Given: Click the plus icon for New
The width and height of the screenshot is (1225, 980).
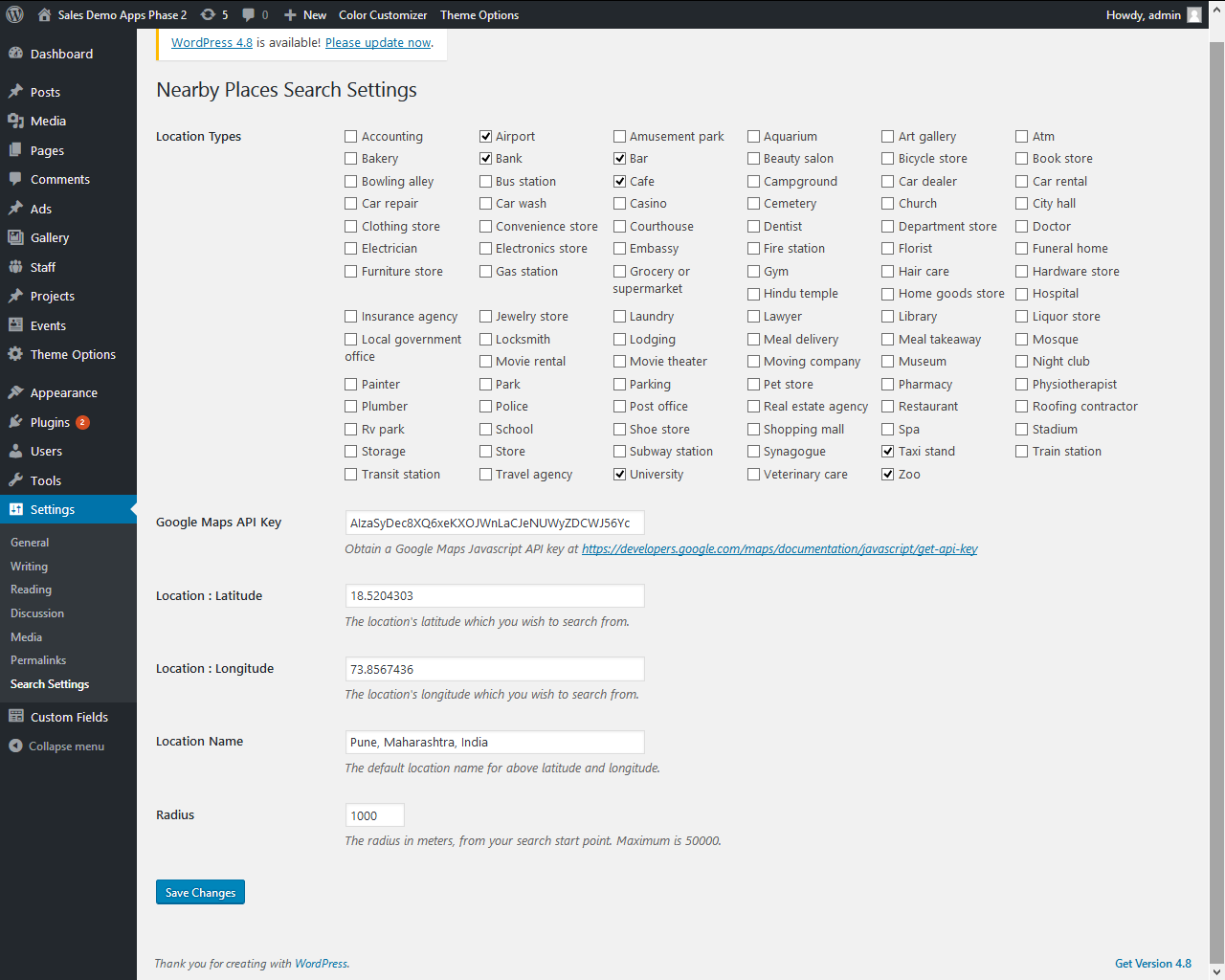Looking at the screenshot, I should coord(290,14).
